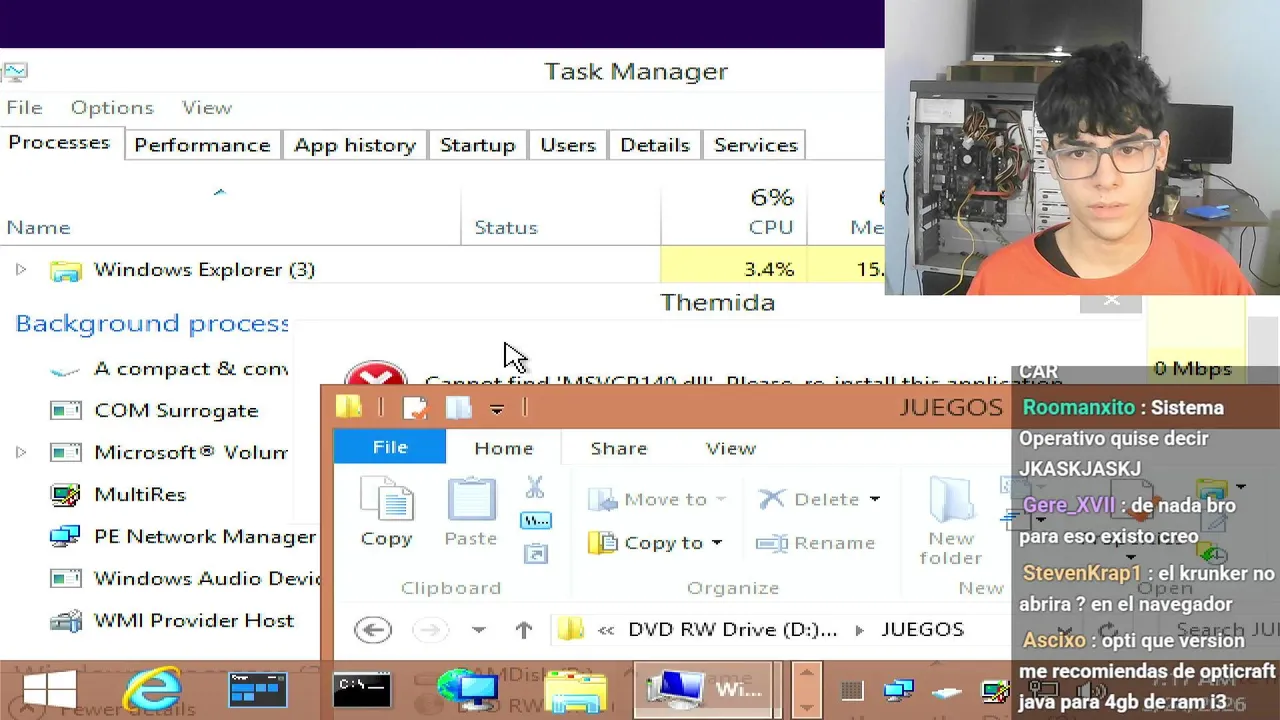Switch to Explorer Home tab
Screen dimensions: 1280x720
point(504,448)
